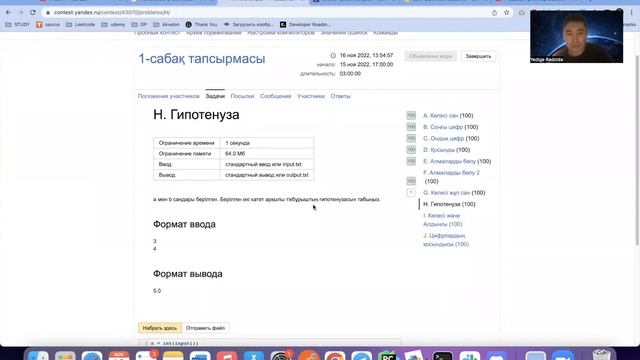Open problem E. Алмаларды бөлу
Image resolution: width=640 pixels, height=360 pixels.
449,161
